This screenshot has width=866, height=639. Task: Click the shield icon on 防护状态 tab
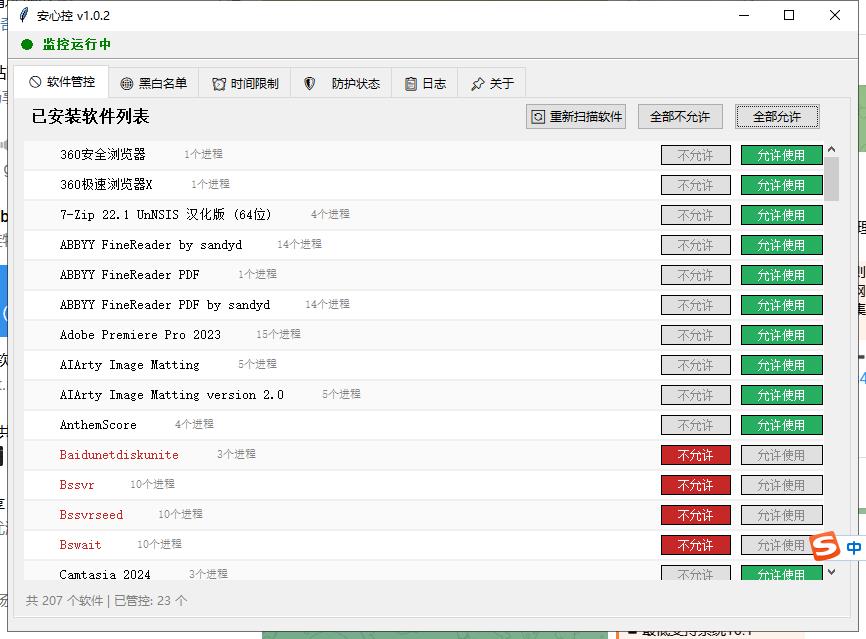point(310,83)
